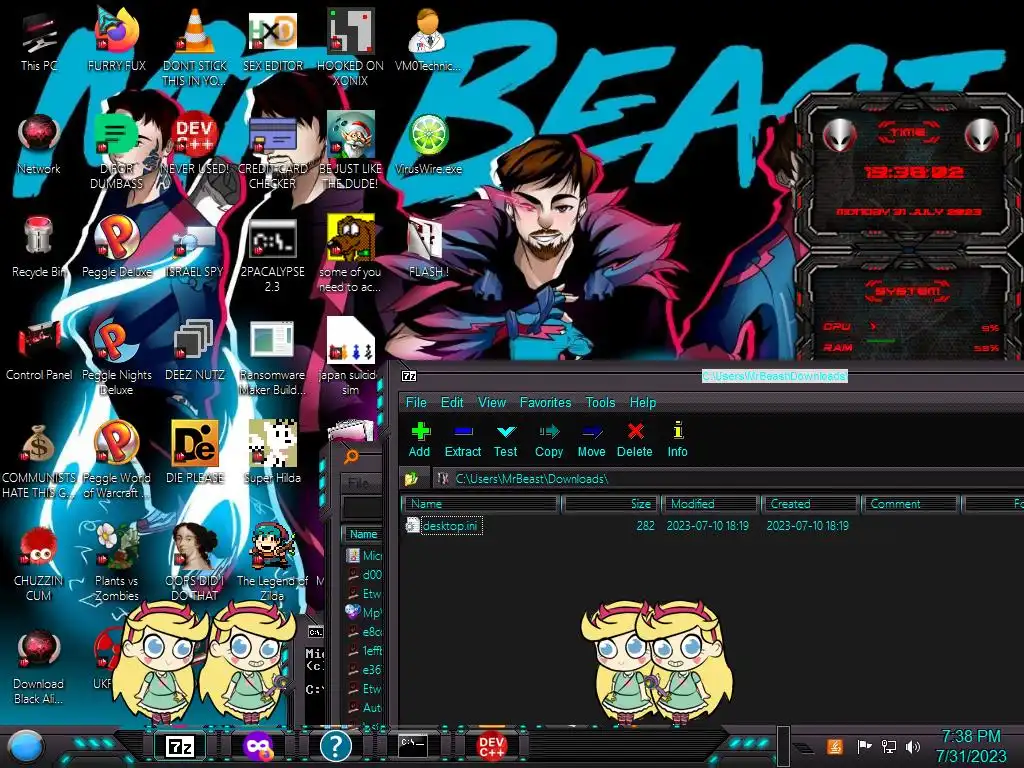The image size is (1024, 768).
Task: Open the DEEZ NUTZ shortcut
Action: click(x=195, y=350)
